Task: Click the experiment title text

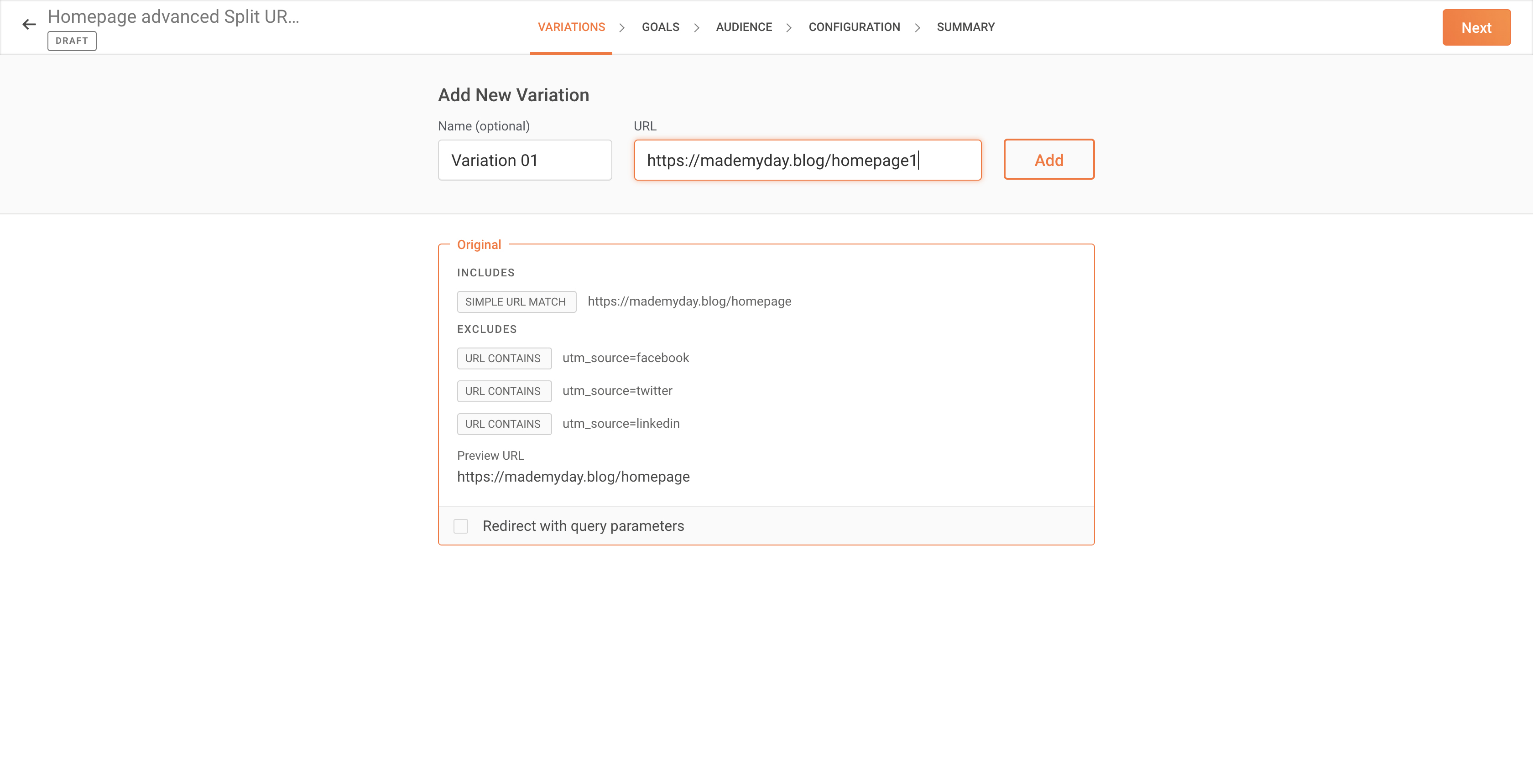Action: pos(173,17)
